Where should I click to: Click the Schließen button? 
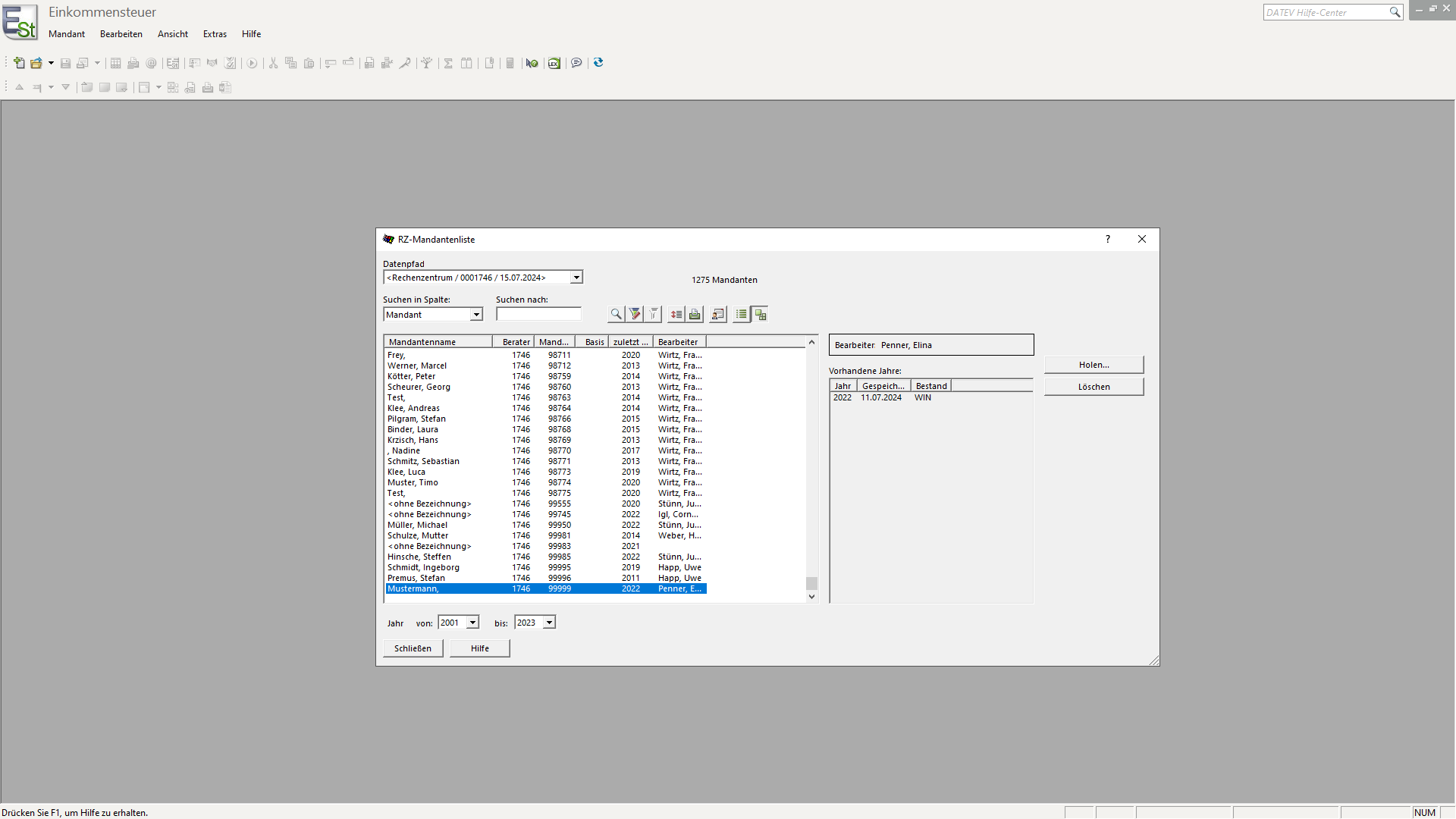(x=413, y=648)
